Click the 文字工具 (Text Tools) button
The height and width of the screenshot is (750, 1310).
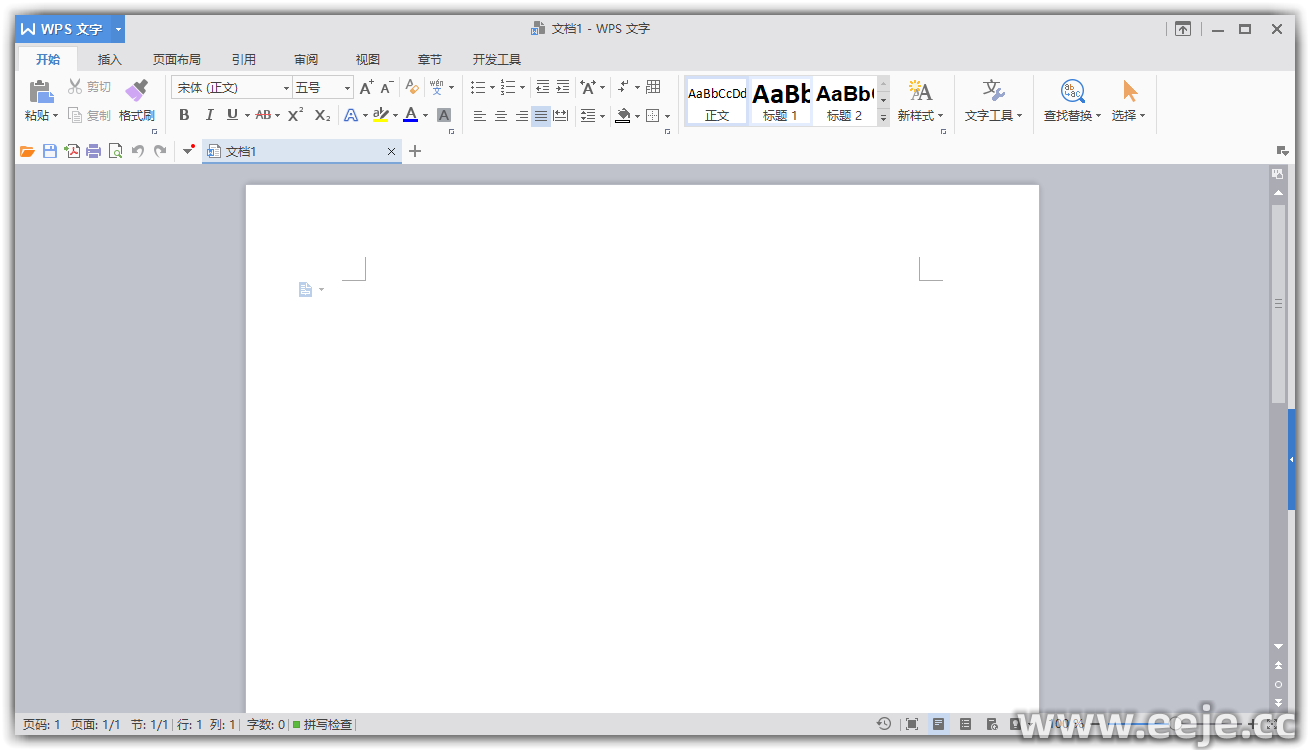tap(993, 102)
